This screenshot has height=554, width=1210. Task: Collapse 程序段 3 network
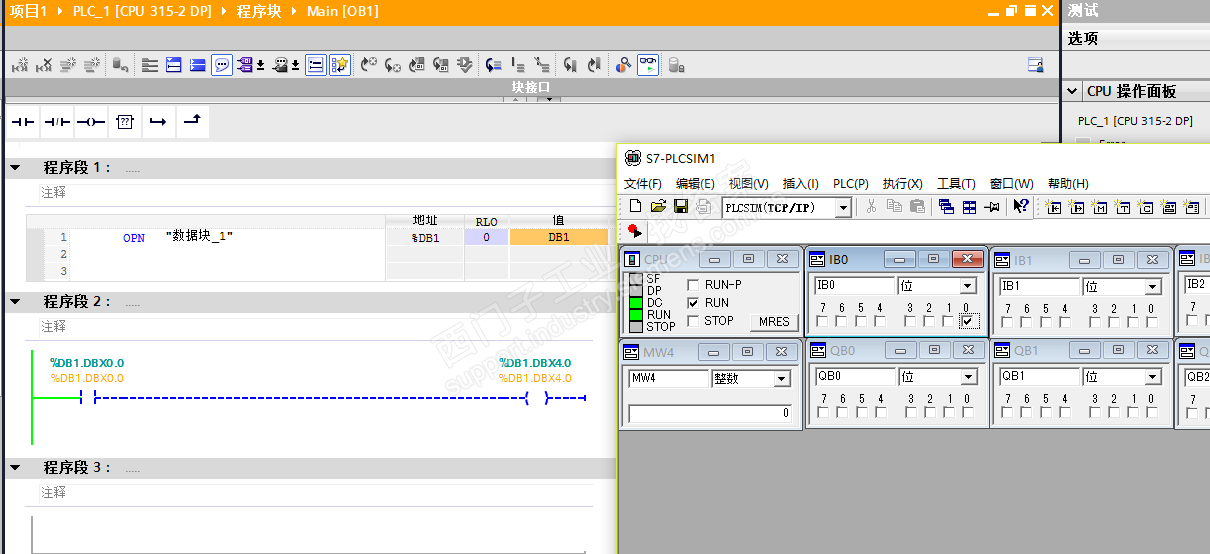coord(15,468)
